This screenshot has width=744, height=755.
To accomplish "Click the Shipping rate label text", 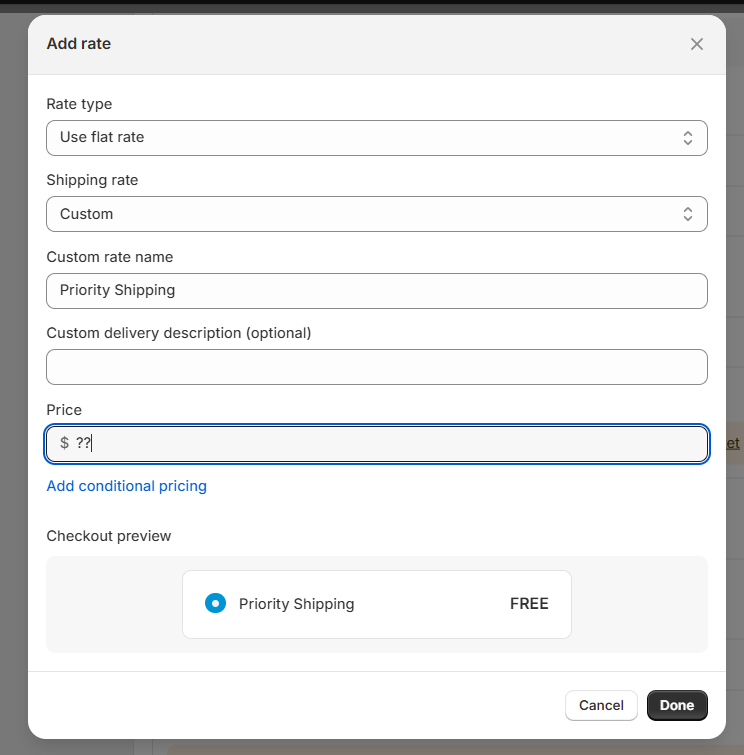I will [x=92, y=180].
